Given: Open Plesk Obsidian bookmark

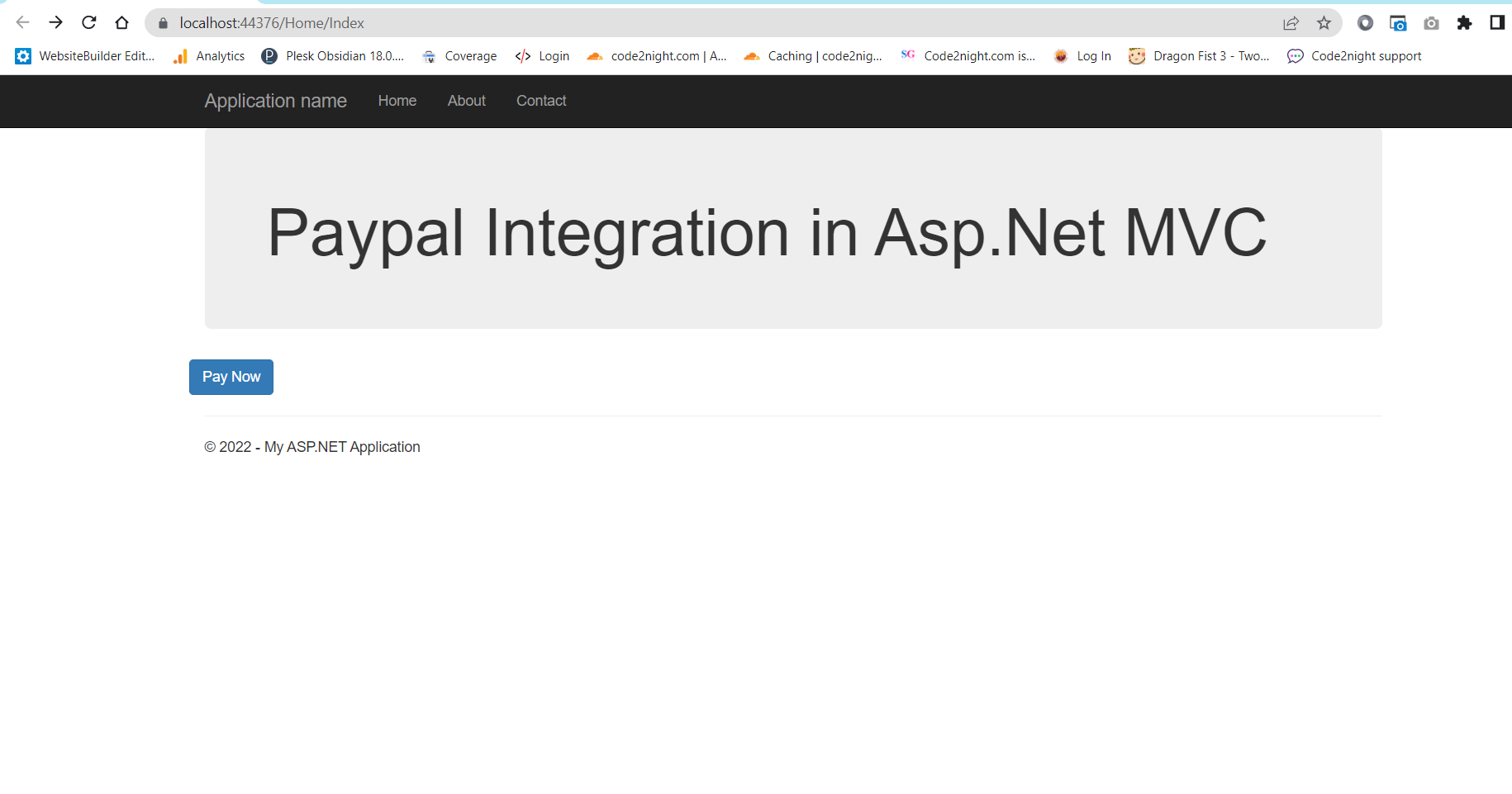Looking at the screenshot, I should (333, 56).
